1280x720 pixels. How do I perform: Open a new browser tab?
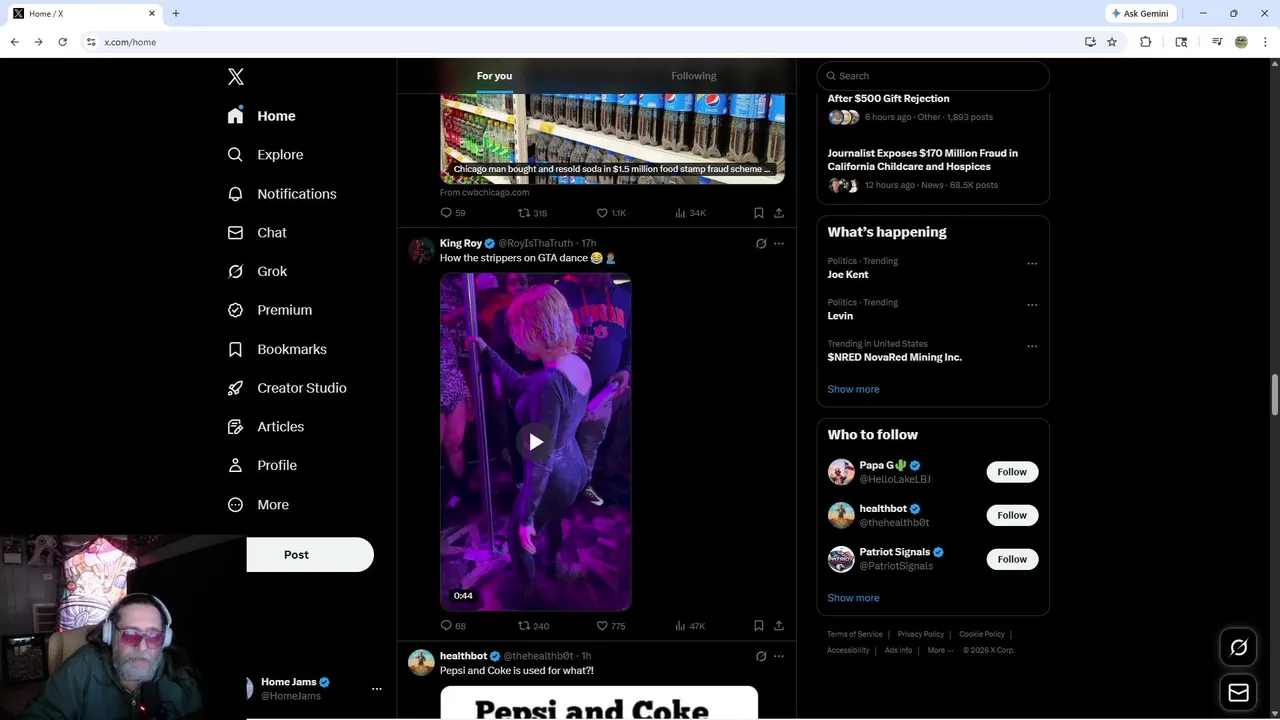click(x=176, y=14)
